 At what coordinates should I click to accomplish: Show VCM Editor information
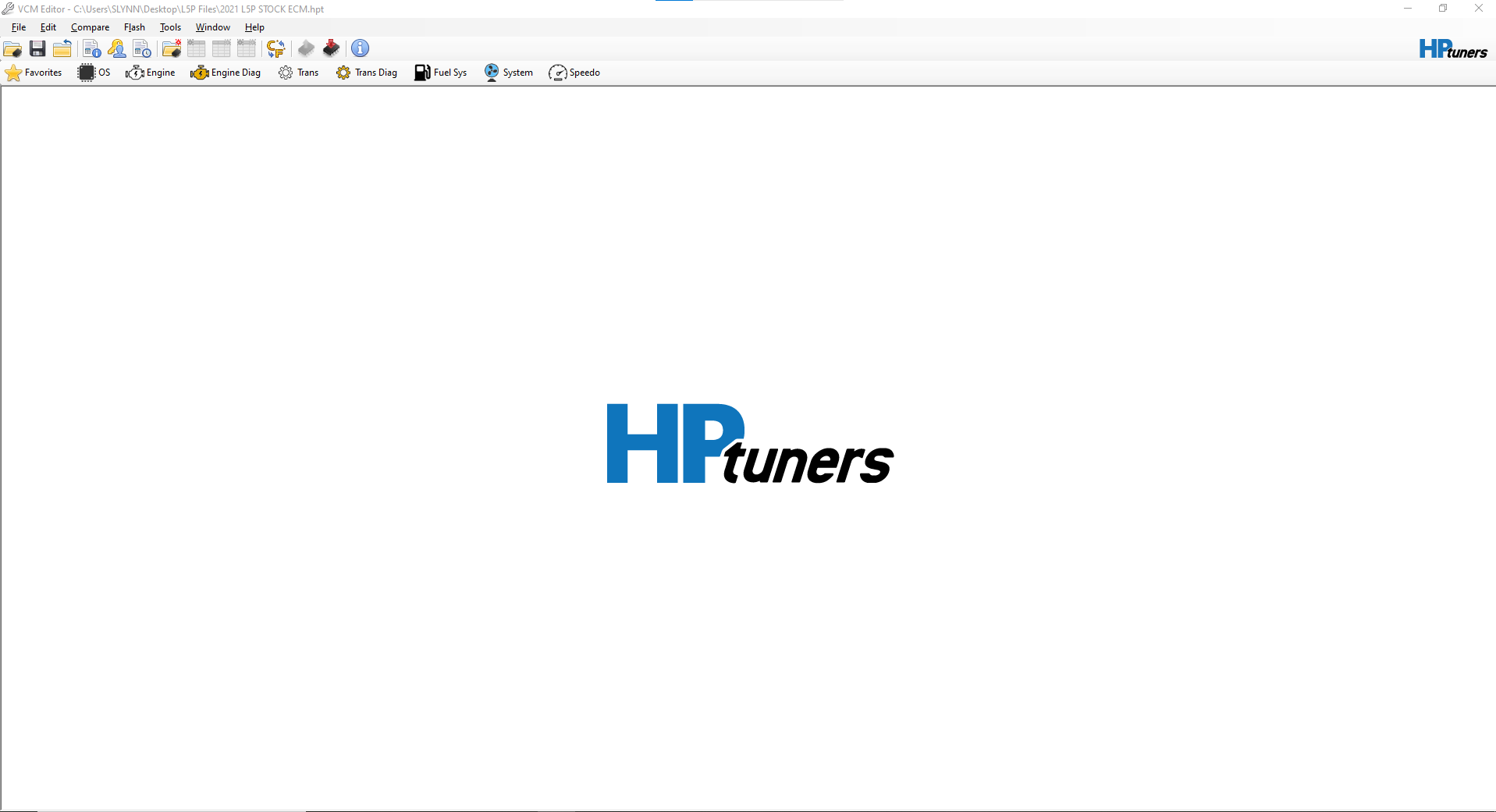[360, 48]
